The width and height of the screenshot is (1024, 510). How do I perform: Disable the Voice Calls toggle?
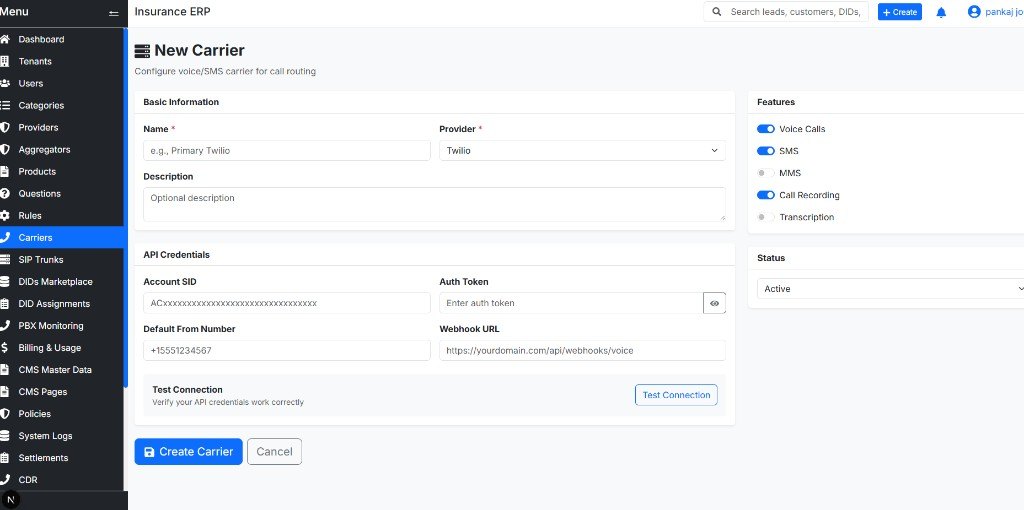tap(765, 129)
